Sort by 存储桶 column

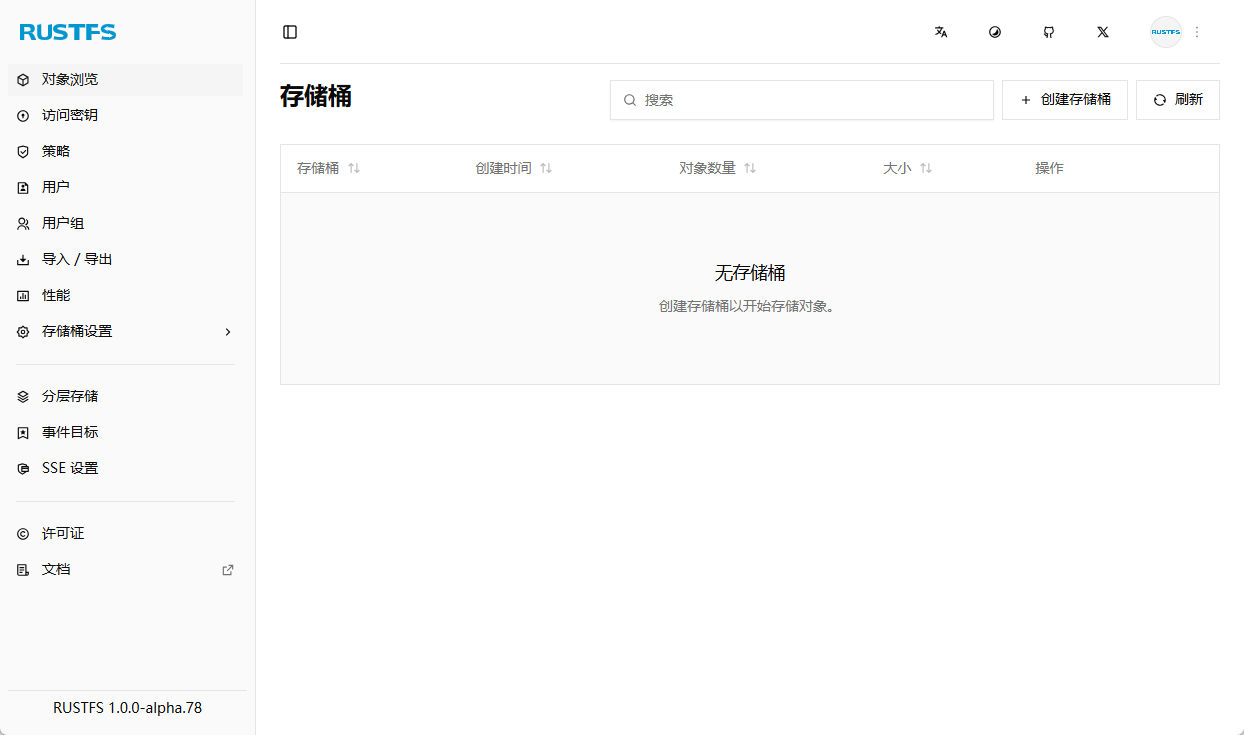coord(328,168)
